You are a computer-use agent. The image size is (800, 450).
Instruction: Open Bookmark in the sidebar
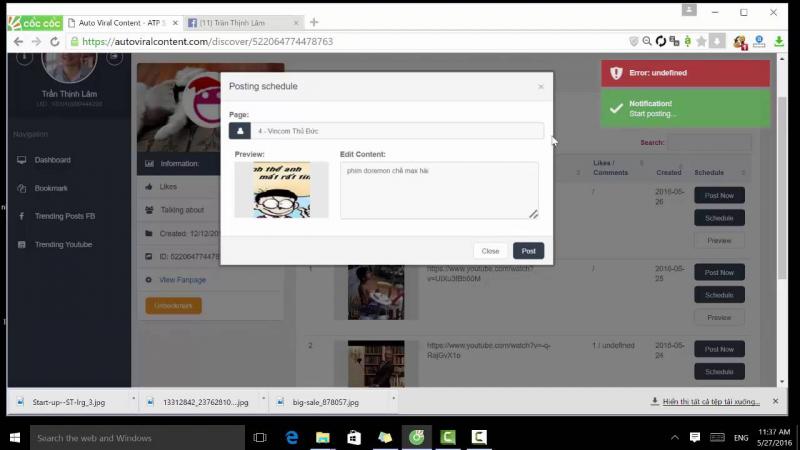tap(51, 188)
